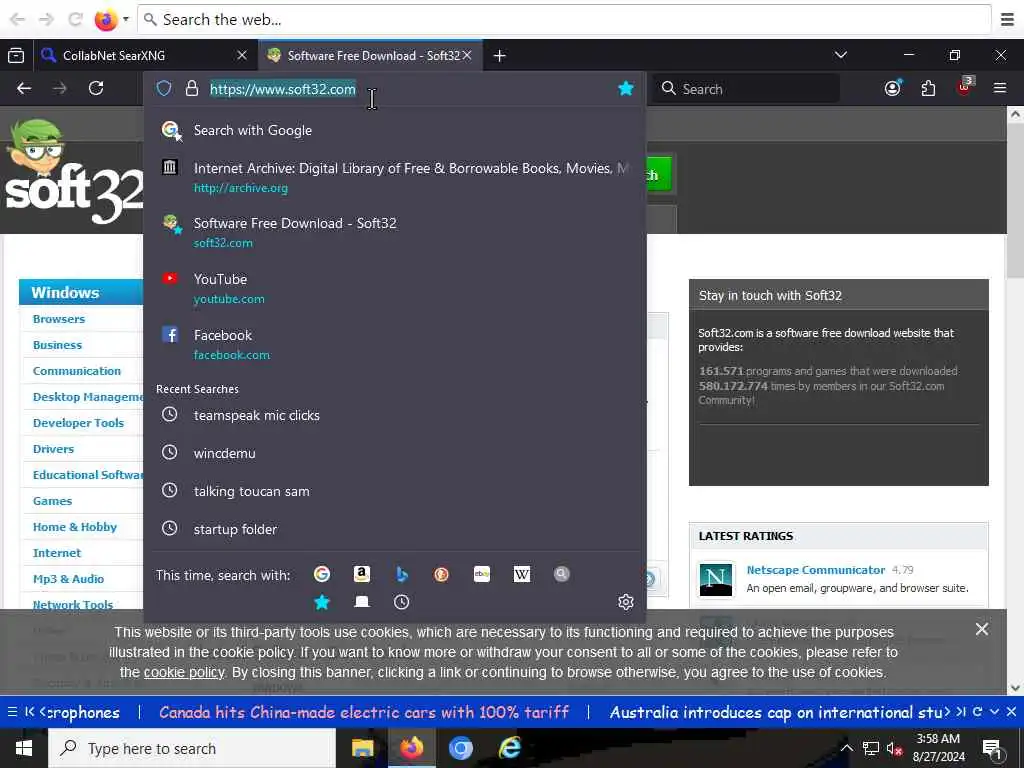Open File Explorer from the taskbar
This screenshot has height=768, width=1024.
point(362,748)
